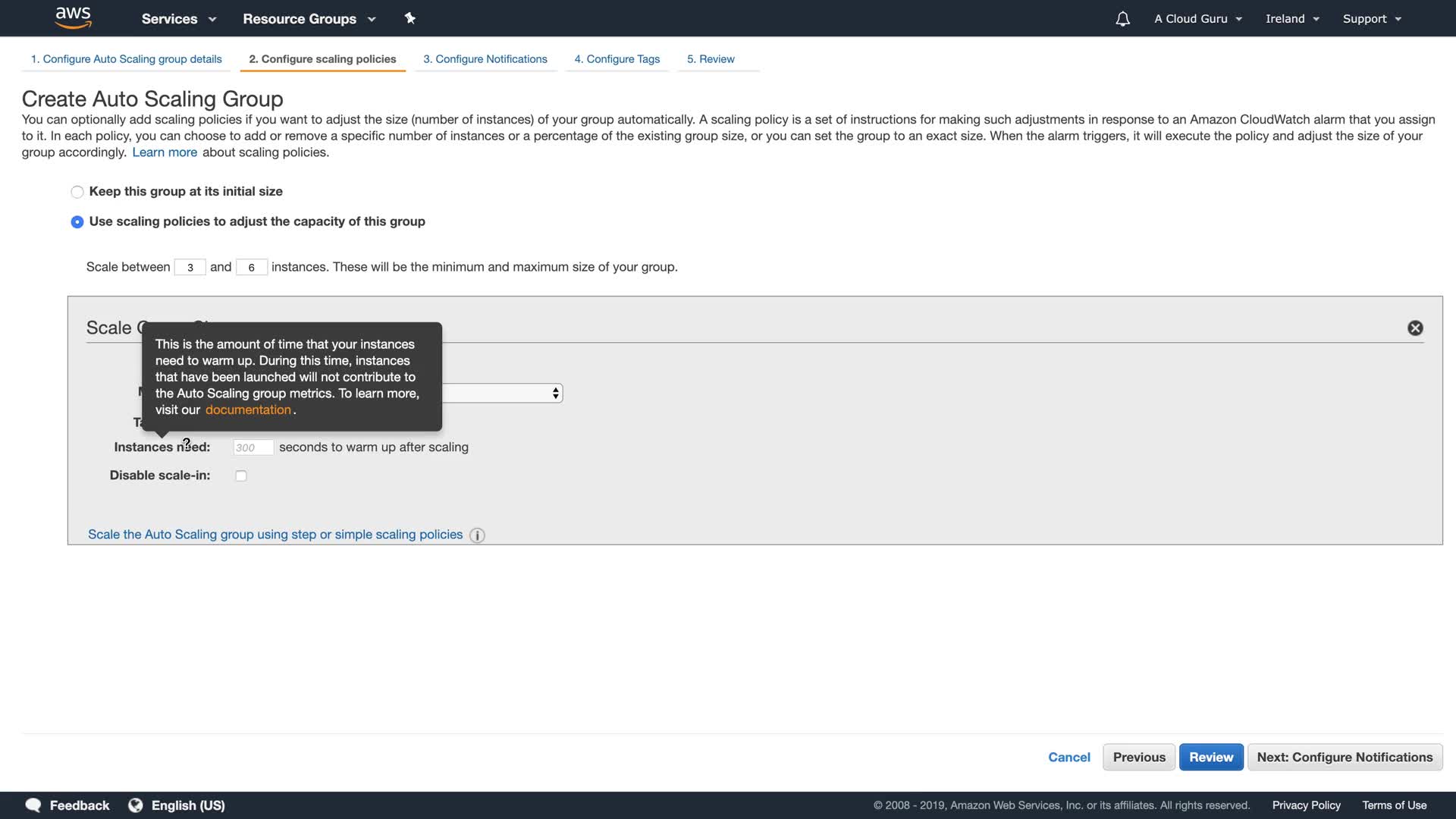The width and height of the screenshot is (1456, 819).
Task: Click the AWS logo home icon
Action: [73, 17]
